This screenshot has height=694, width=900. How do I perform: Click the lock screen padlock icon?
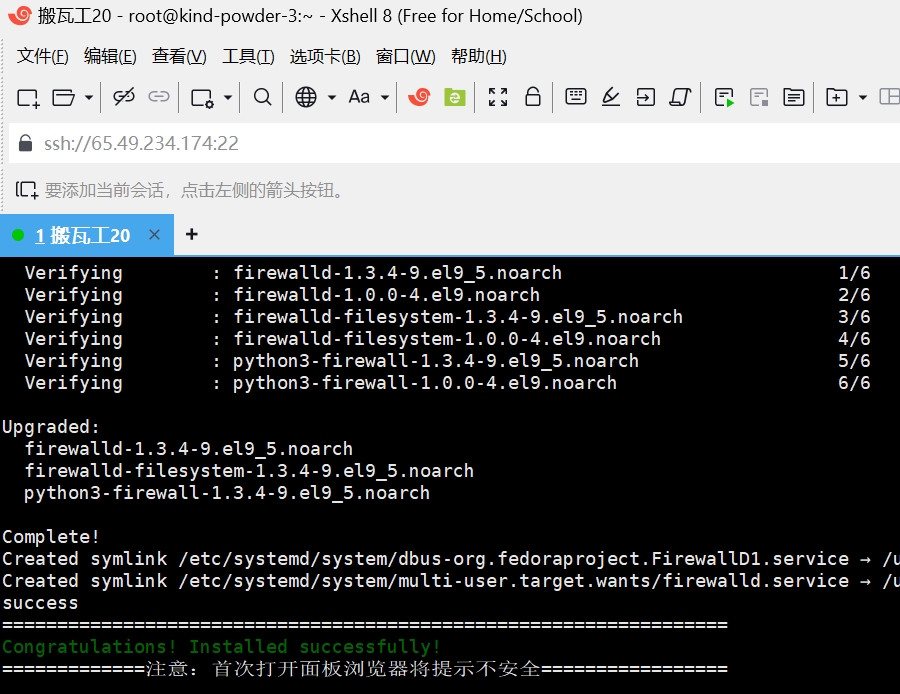[533, 97]
